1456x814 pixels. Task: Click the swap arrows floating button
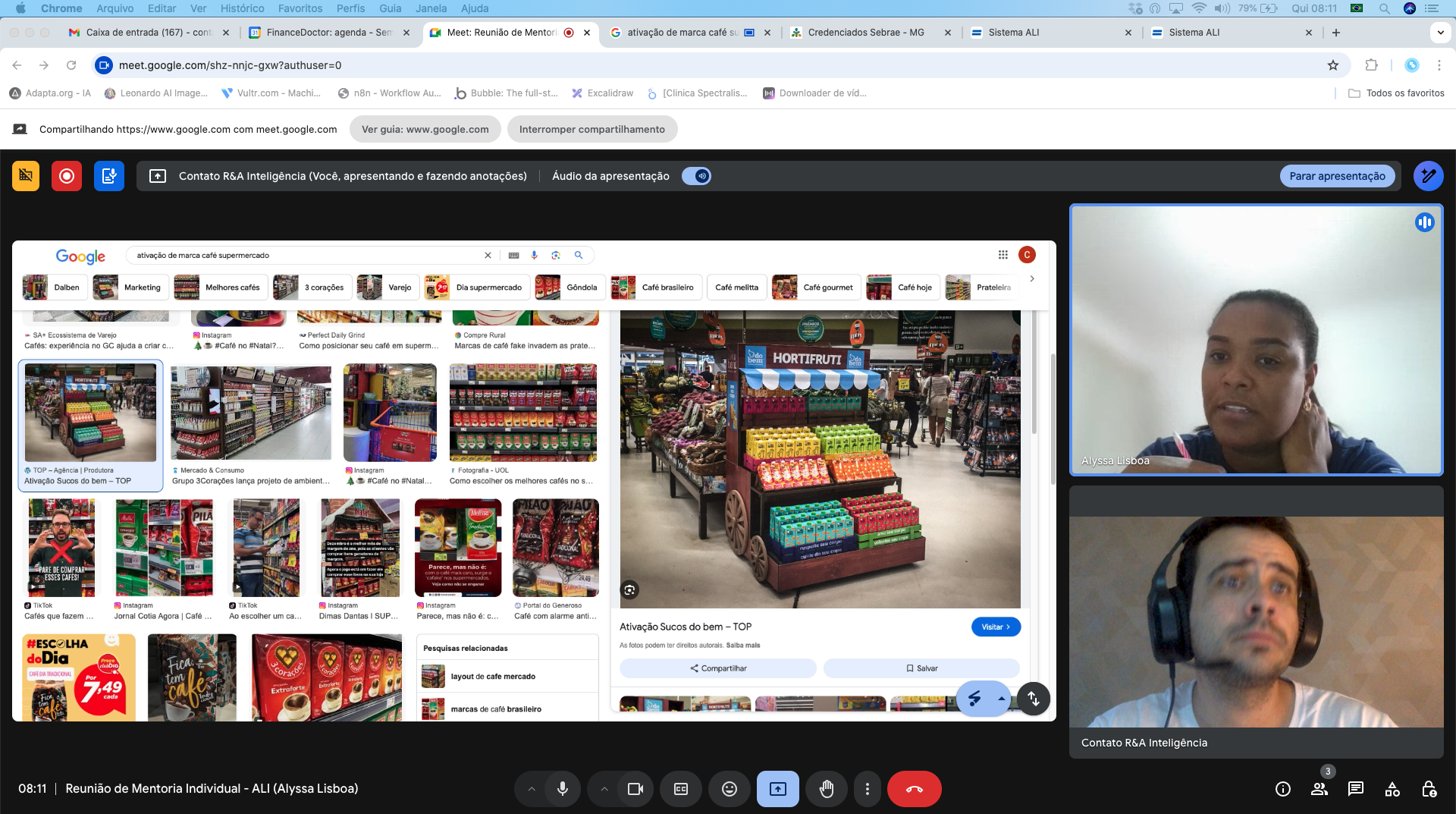pyautogui.click(x=1034, y=699)
